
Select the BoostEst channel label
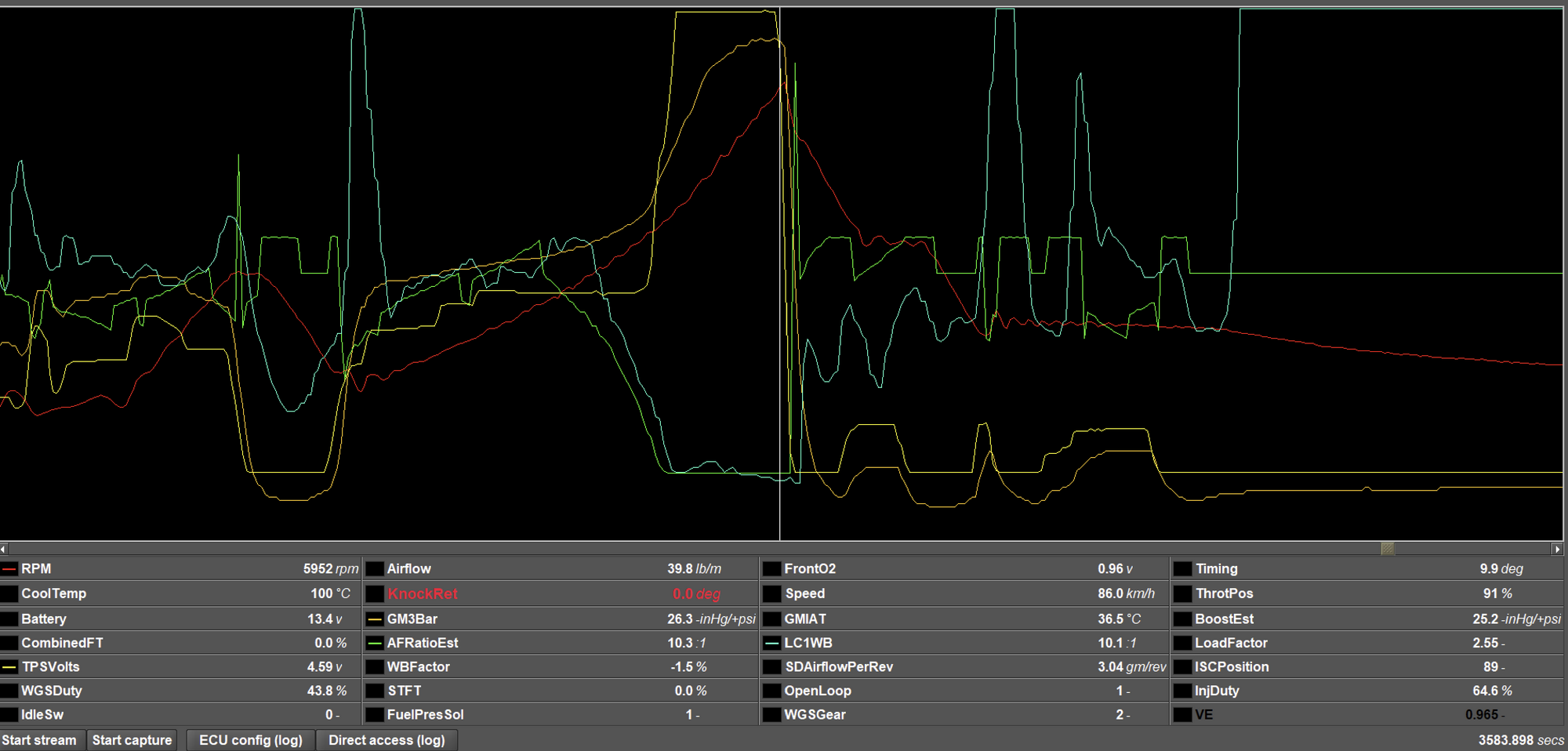click(1224, 619)
